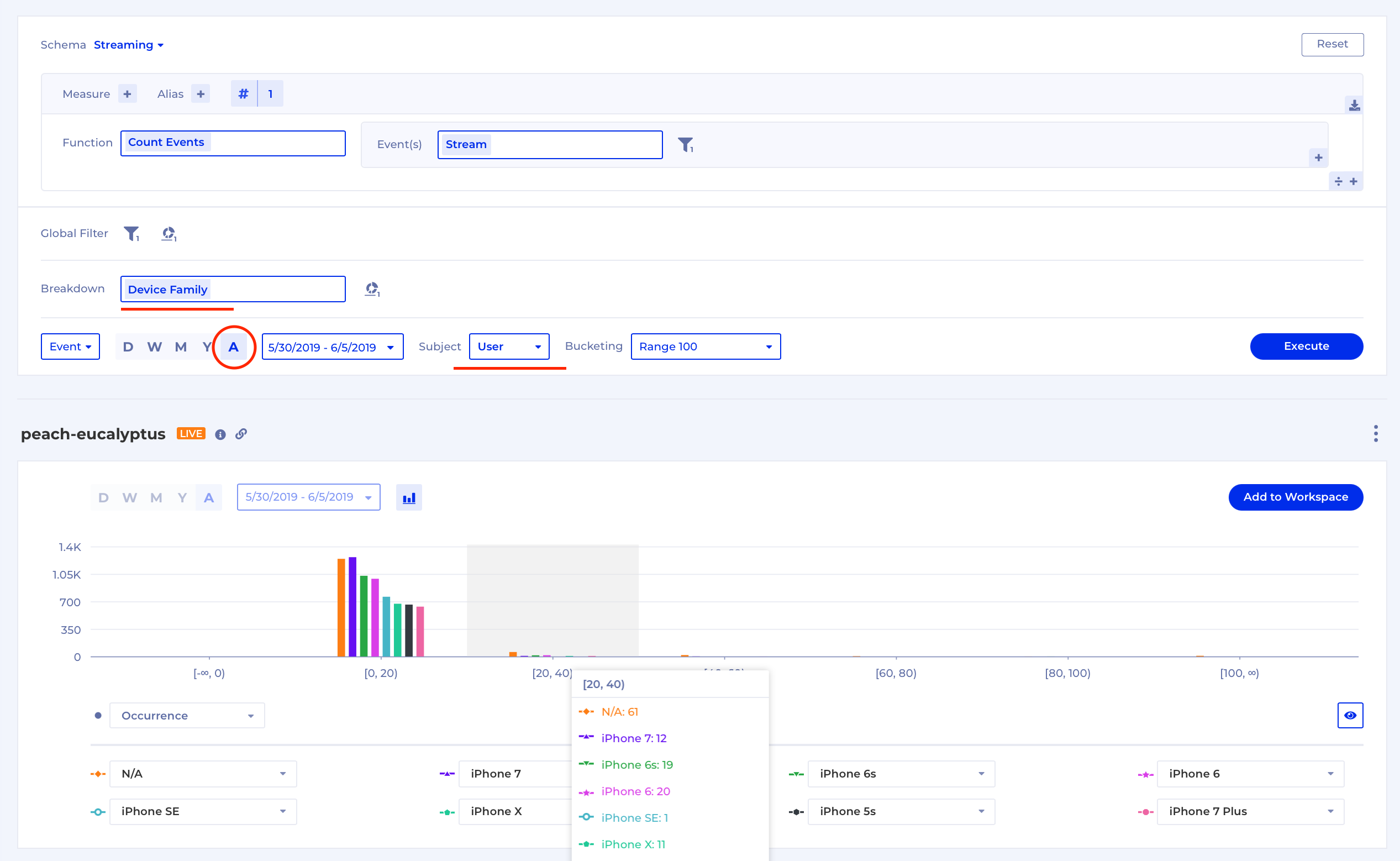Toggle series visibility with the eye icon
The image size is (1400, 861).
[x=1350, y=715]
